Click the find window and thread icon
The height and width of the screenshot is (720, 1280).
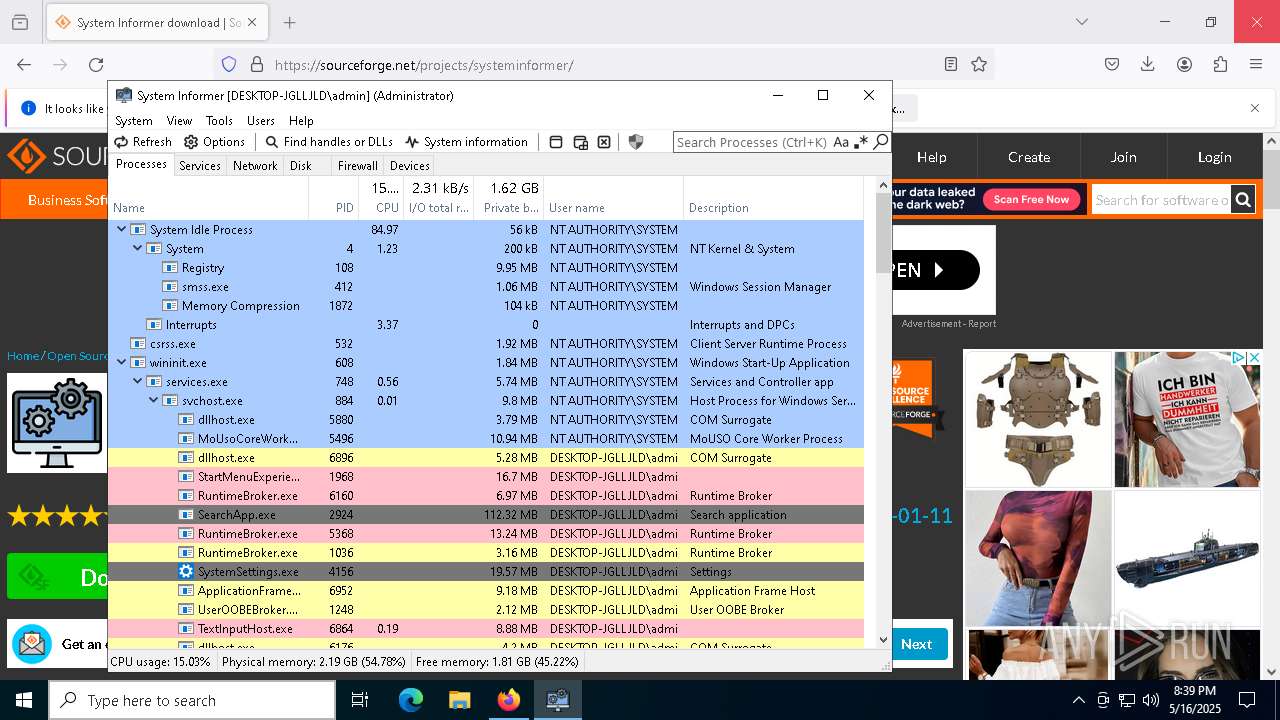pos(580,142)
